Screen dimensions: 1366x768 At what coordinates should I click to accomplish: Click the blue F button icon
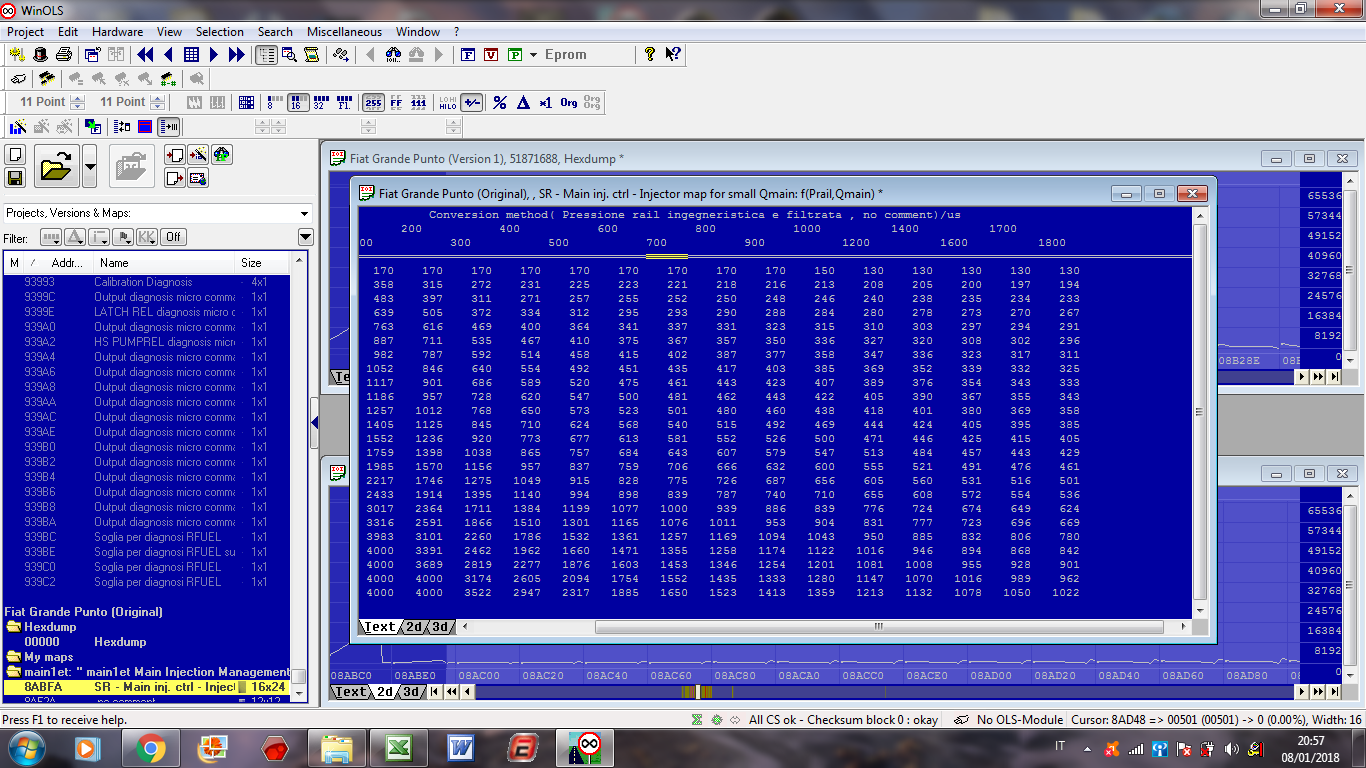click(x=468, y=55)
